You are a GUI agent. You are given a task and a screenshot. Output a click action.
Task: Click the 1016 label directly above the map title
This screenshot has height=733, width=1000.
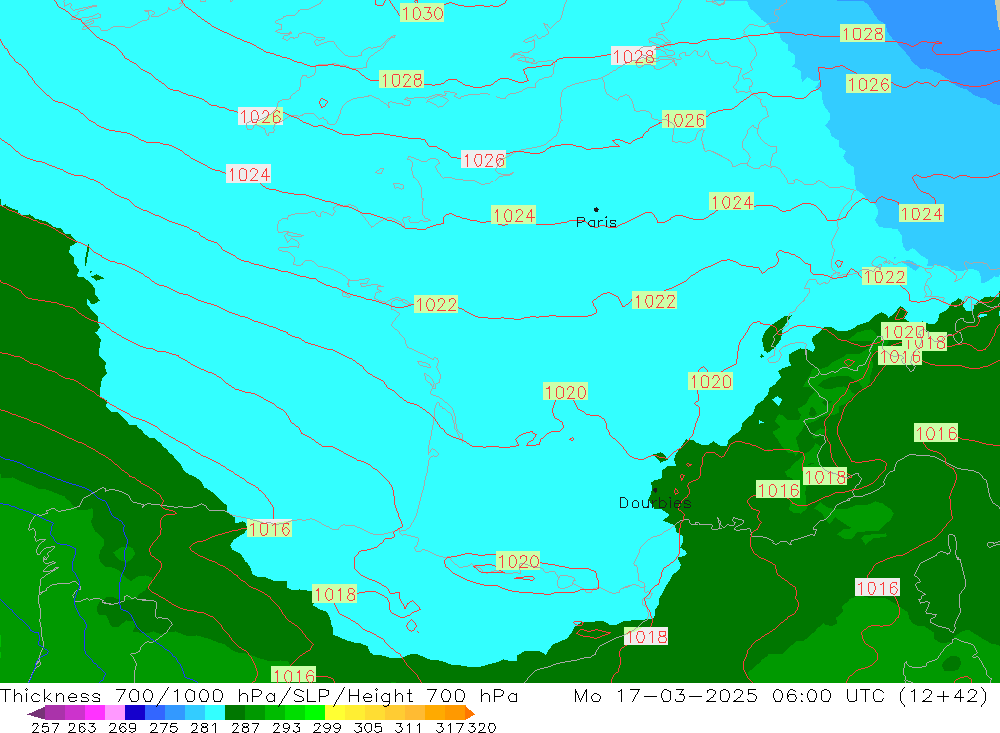coord(293,675)
